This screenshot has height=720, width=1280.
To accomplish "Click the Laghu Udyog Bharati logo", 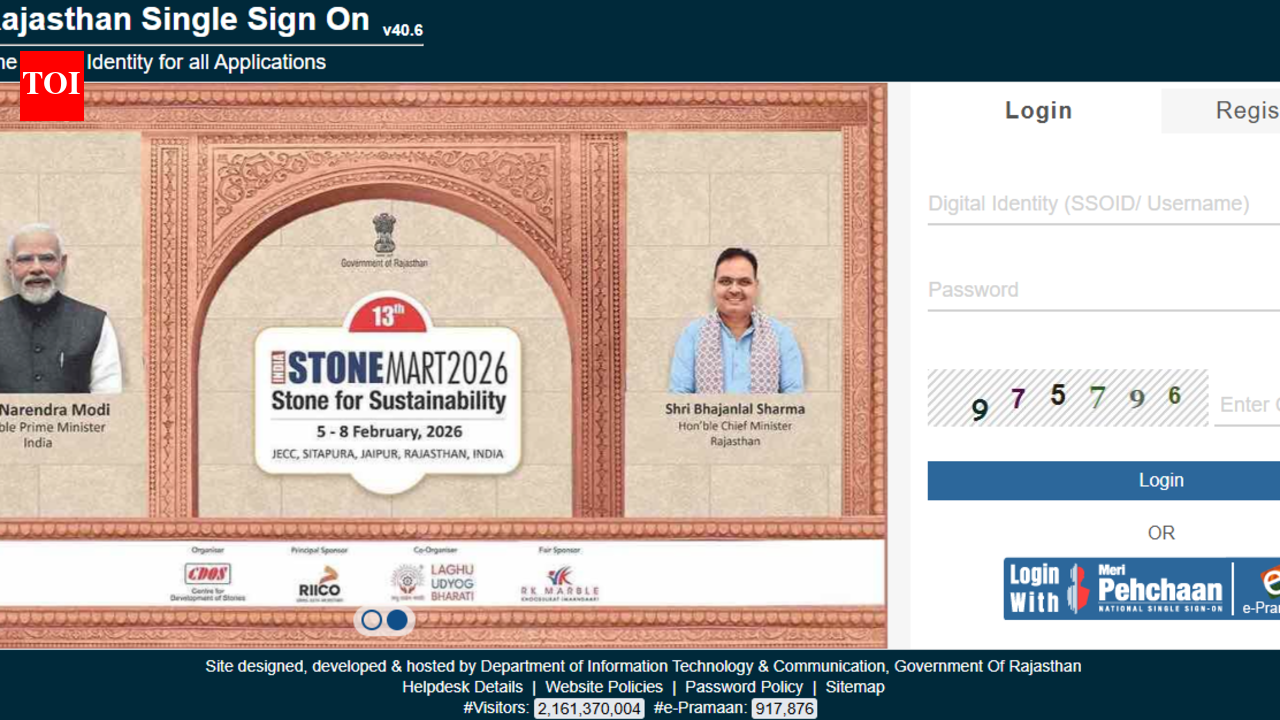I will point(433,582).
